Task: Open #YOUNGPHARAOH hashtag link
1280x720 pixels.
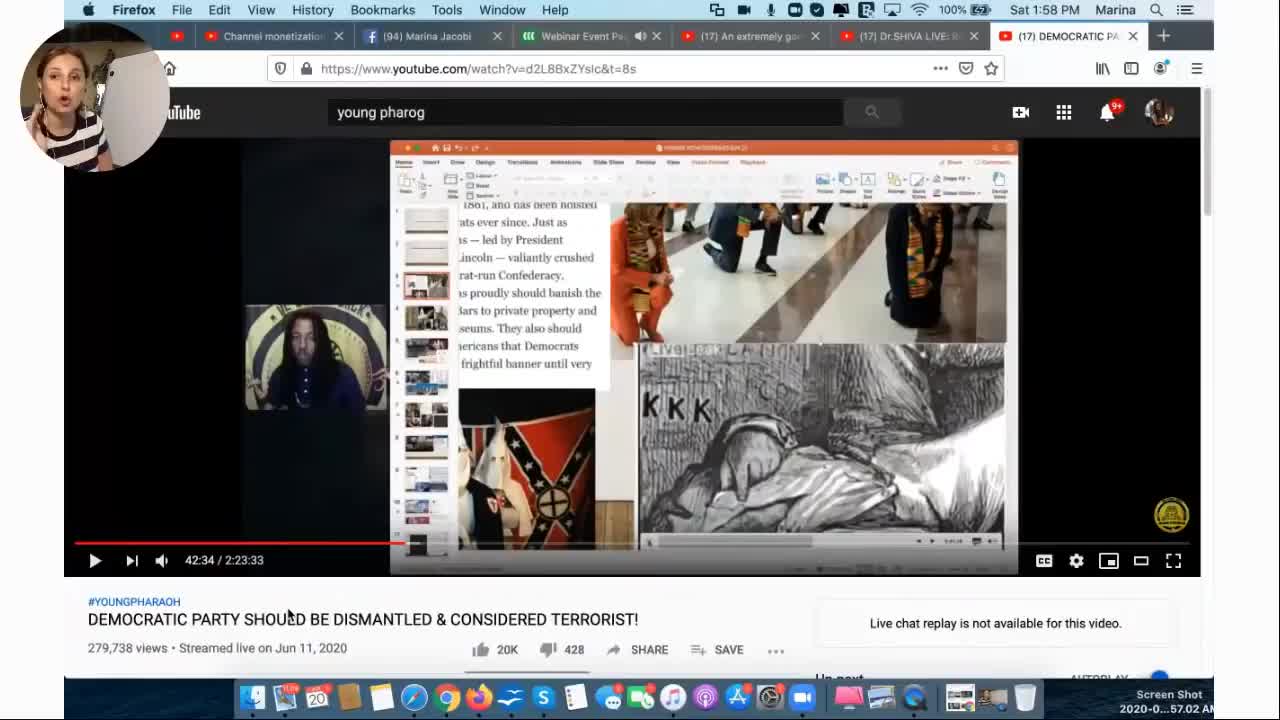Action: tap(134, 602)
